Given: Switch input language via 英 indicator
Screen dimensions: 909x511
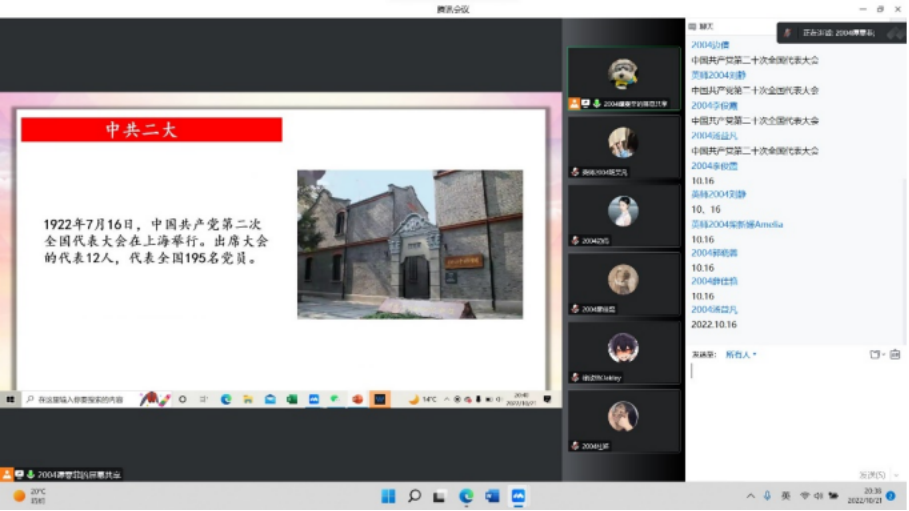Looking at the screenshot, I should click(786, 496).
